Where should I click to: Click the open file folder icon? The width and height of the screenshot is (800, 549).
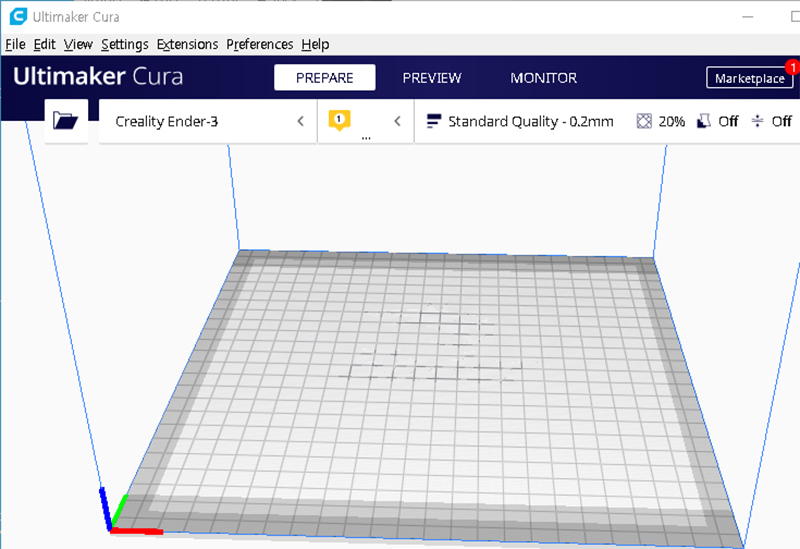pyautogui.click(x=66, y=121)
